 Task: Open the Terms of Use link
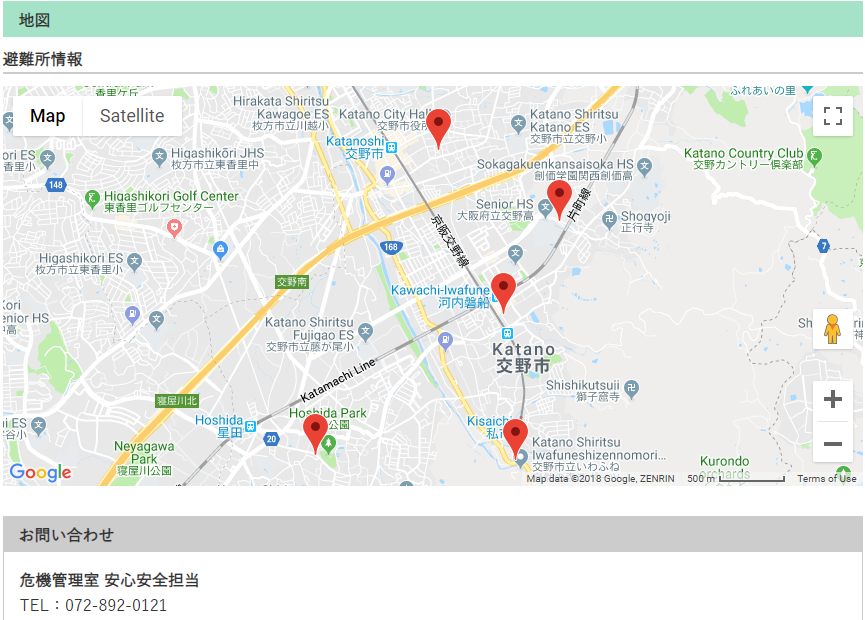point(826,479)
